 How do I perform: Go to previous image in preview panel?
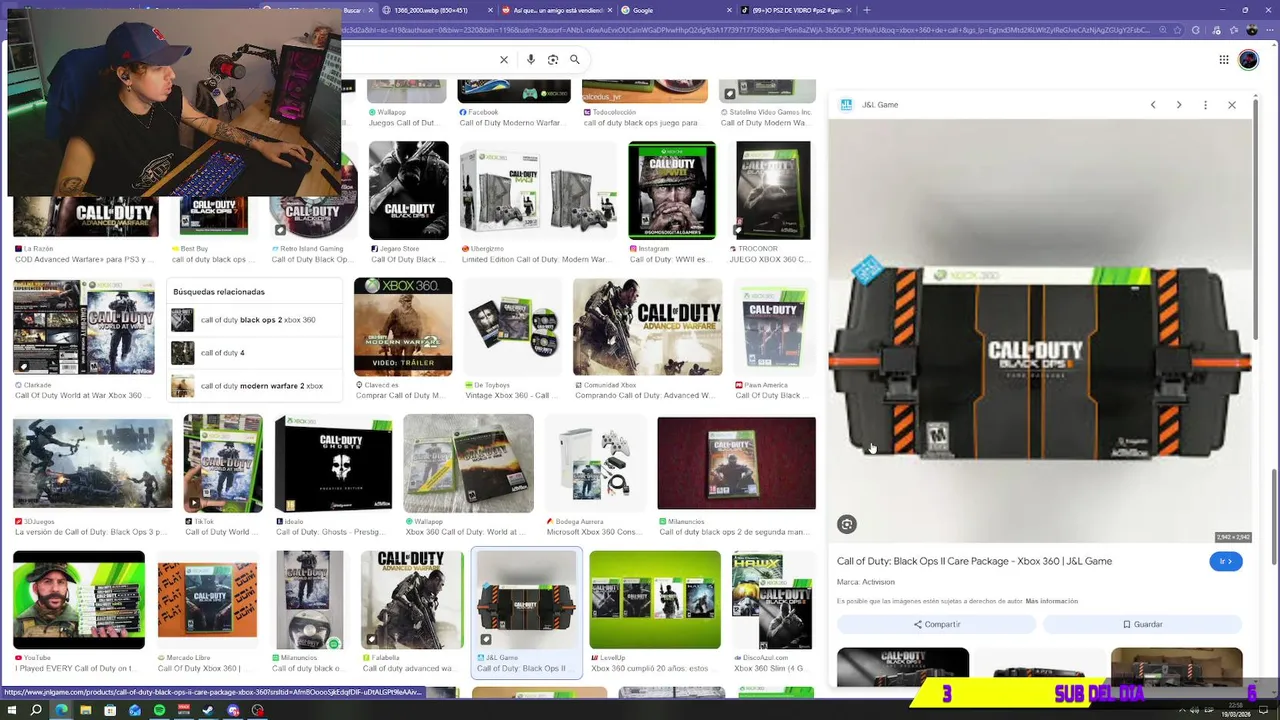tap(1153, 105)
